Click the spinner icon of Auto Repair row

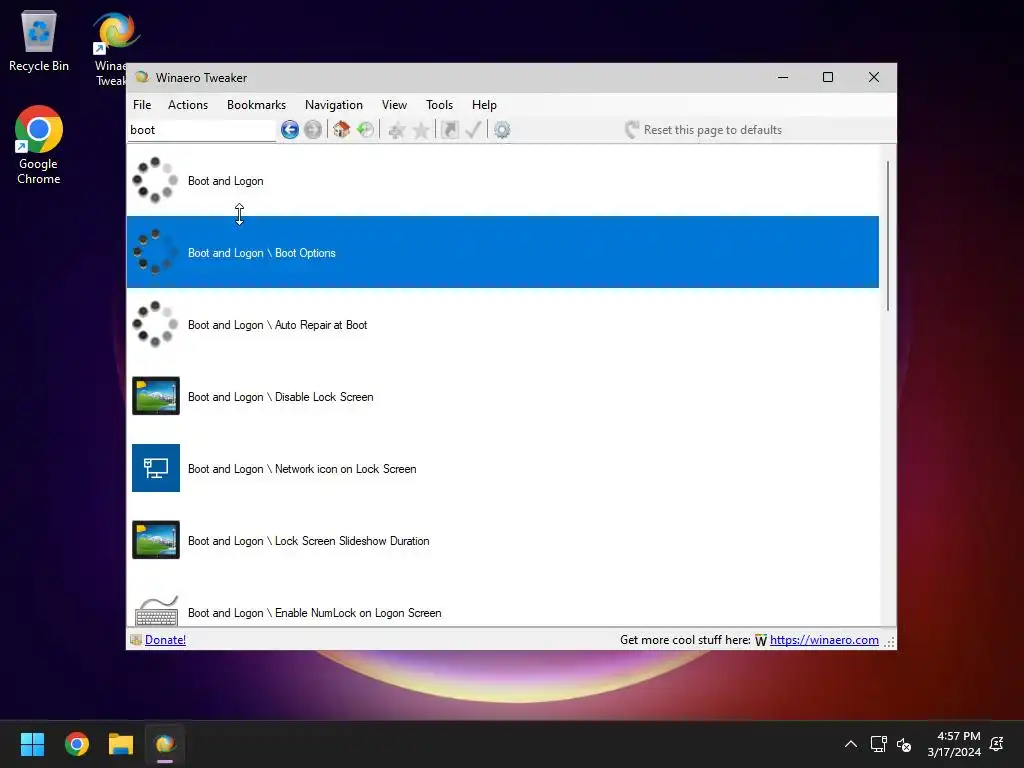point(155,325)
